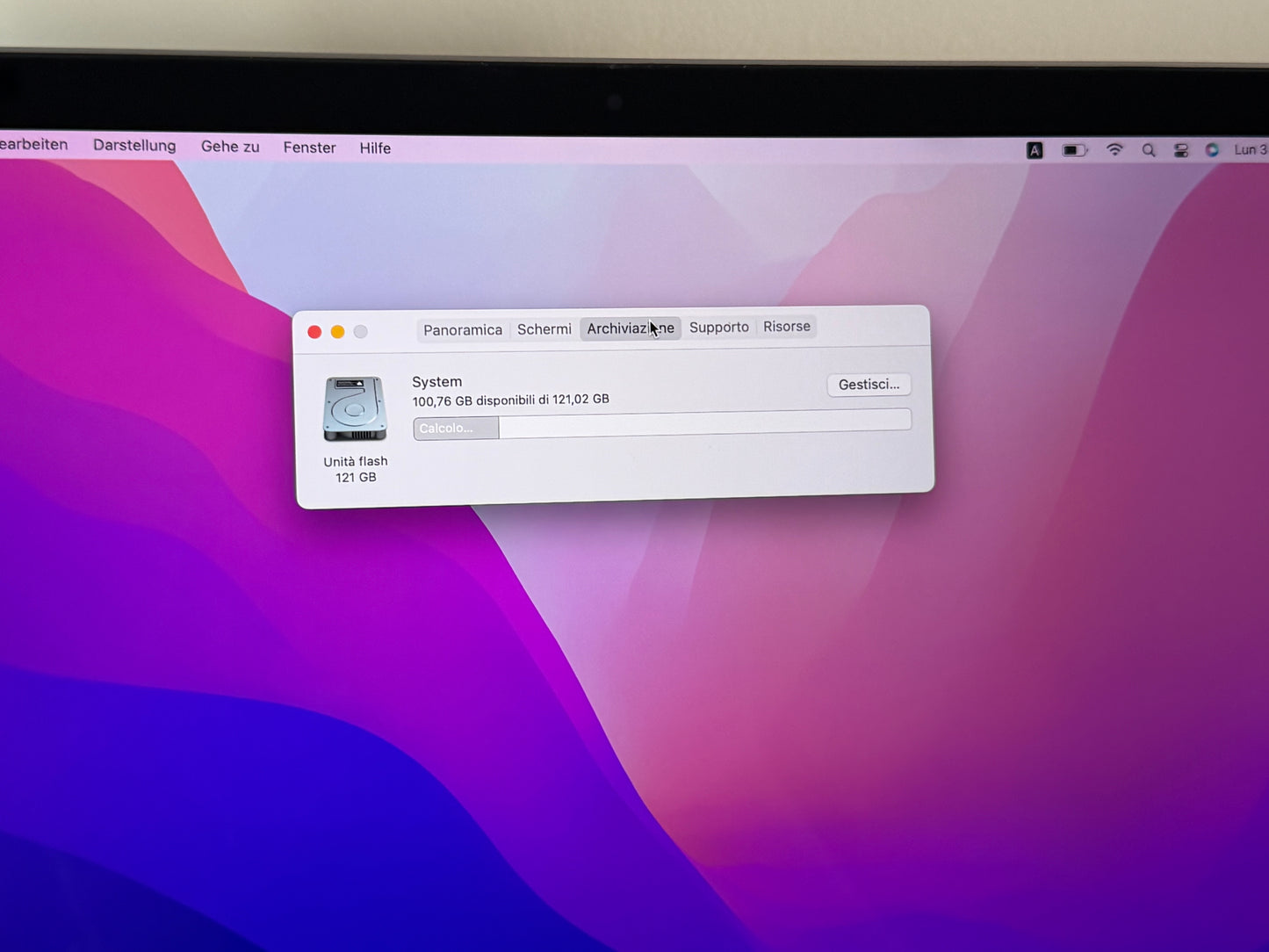Switch to the Risorse tab
Viewport: 1269px width, 952px height.
click(x=787, y=326)
